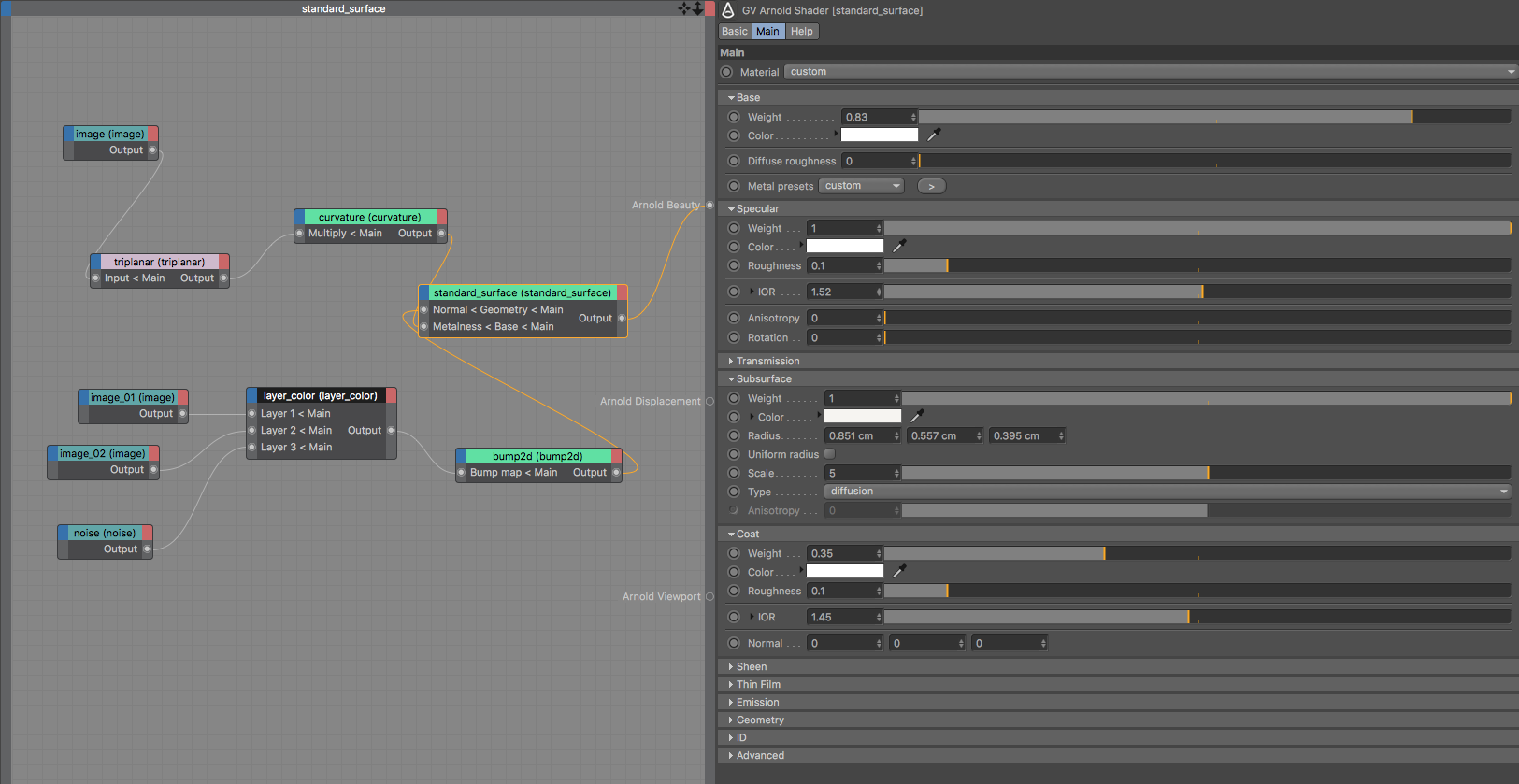Click the move-view arrows icon above the node graph
This screenshot has width=1519, height=784.
coord(684,8)
